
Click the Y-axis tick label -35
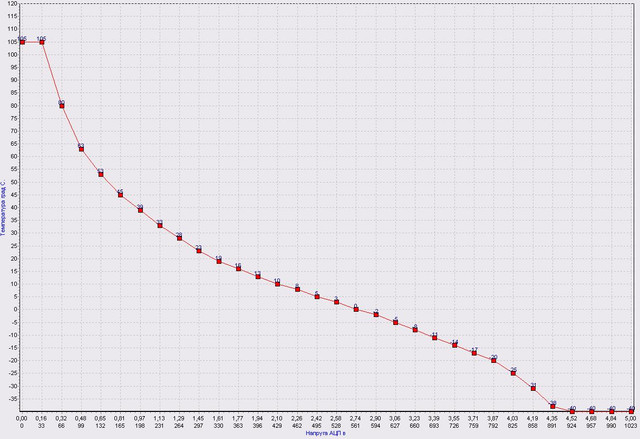[13, 399]
